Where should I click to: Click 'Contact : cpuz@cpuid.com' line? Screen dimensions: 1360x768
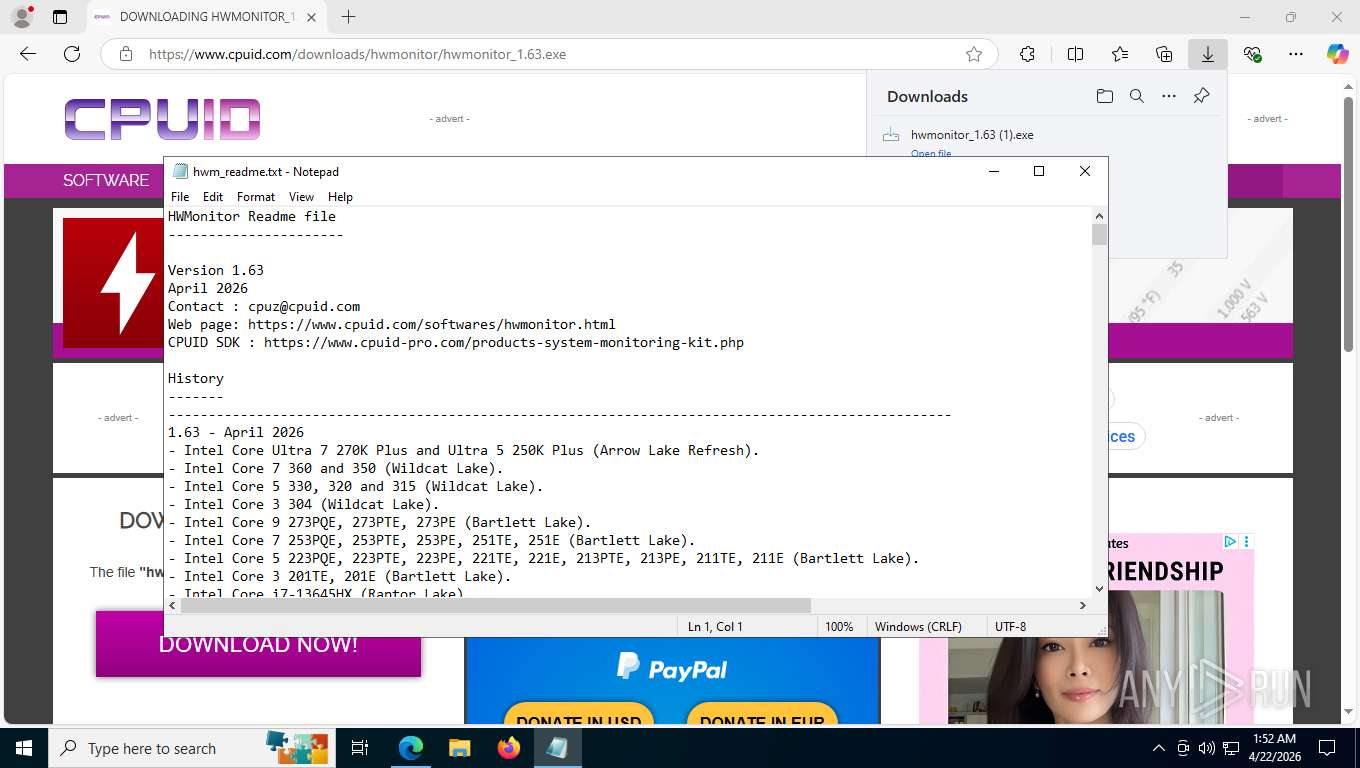point(264,306)
